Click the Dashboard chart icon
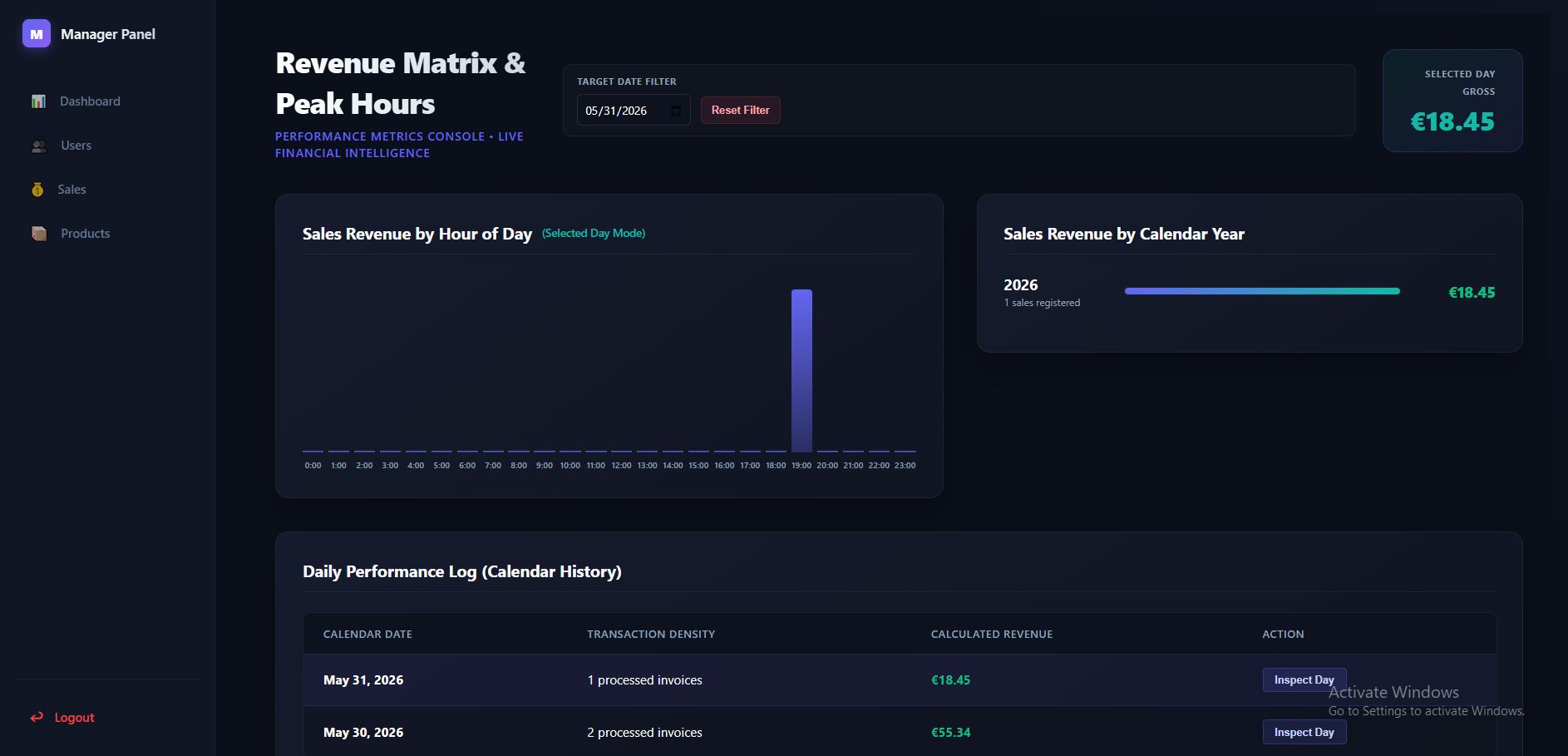Image resolution: width=1568 pixels, height=756 pixels. click(38, 101)
